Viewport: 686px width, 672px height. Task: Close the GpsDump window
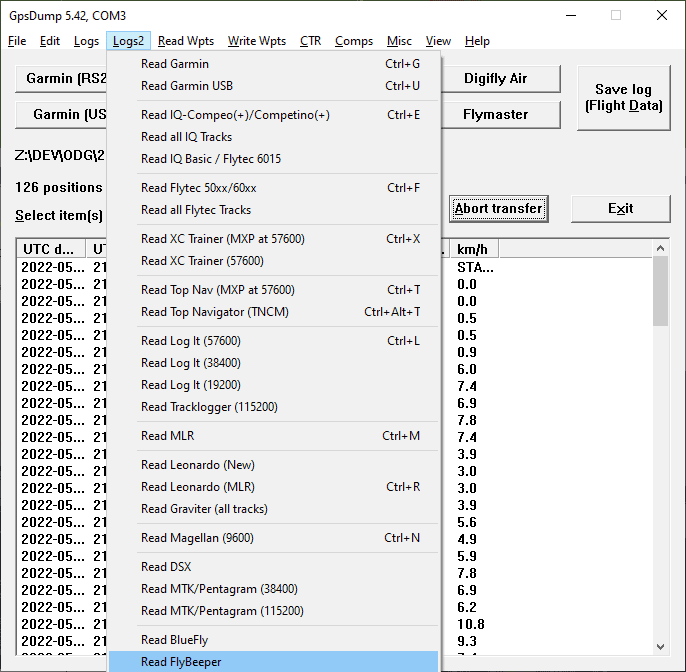[662, 15]
